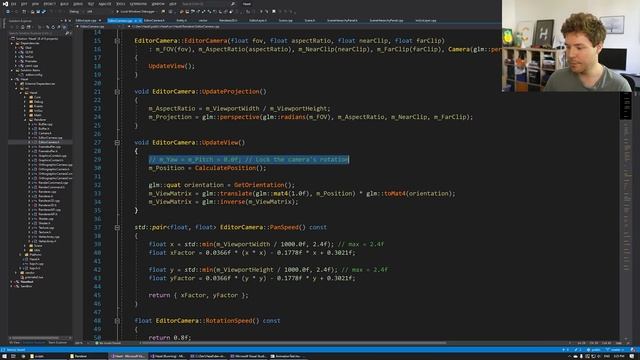
Task: Open the Windows Start button
Action: (4, 356)
